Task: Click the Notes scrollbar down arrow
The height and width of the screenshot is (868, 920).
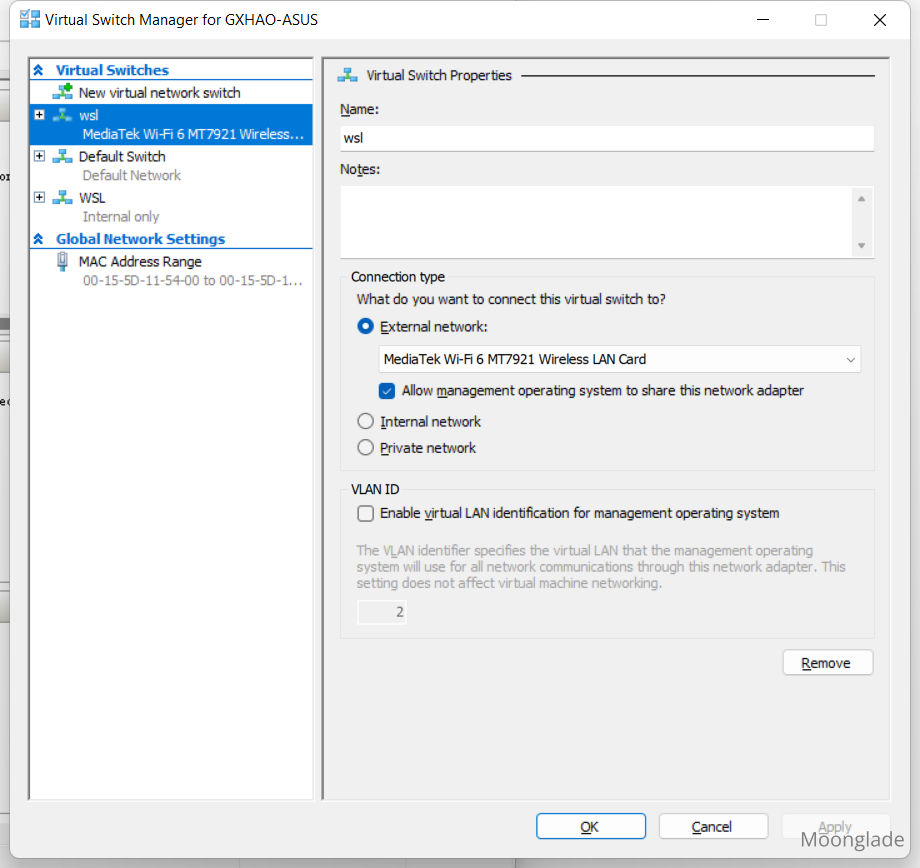Action: (861, 246)
